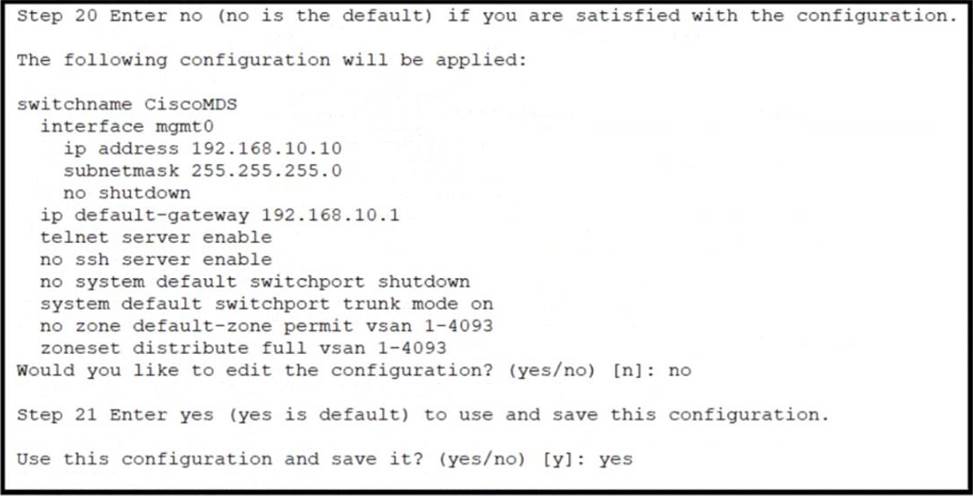This screenshot has width=973, height=496.
Task: Click the zoneset distribute full vsan line
Action: [243, 348]
